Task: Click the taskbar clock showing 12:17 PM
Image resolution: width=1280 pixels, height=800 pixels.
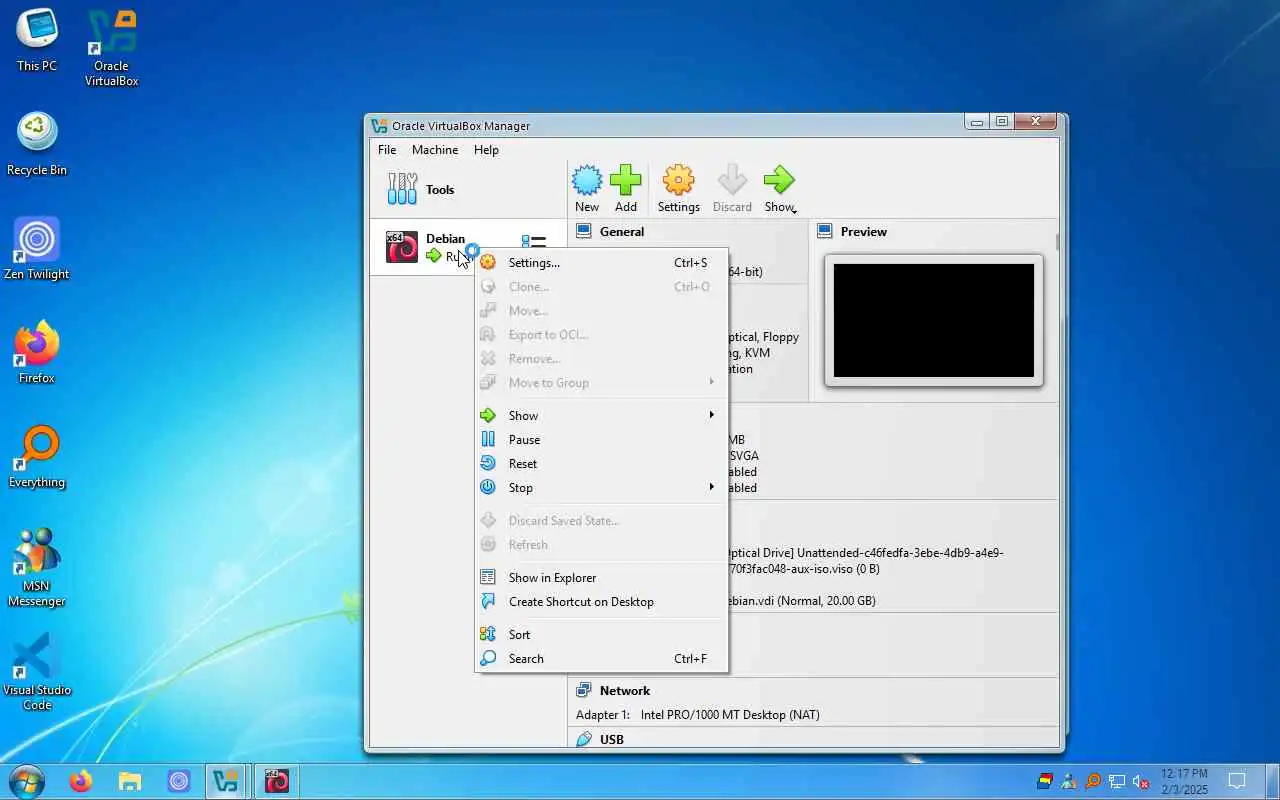Action: 1184,781
